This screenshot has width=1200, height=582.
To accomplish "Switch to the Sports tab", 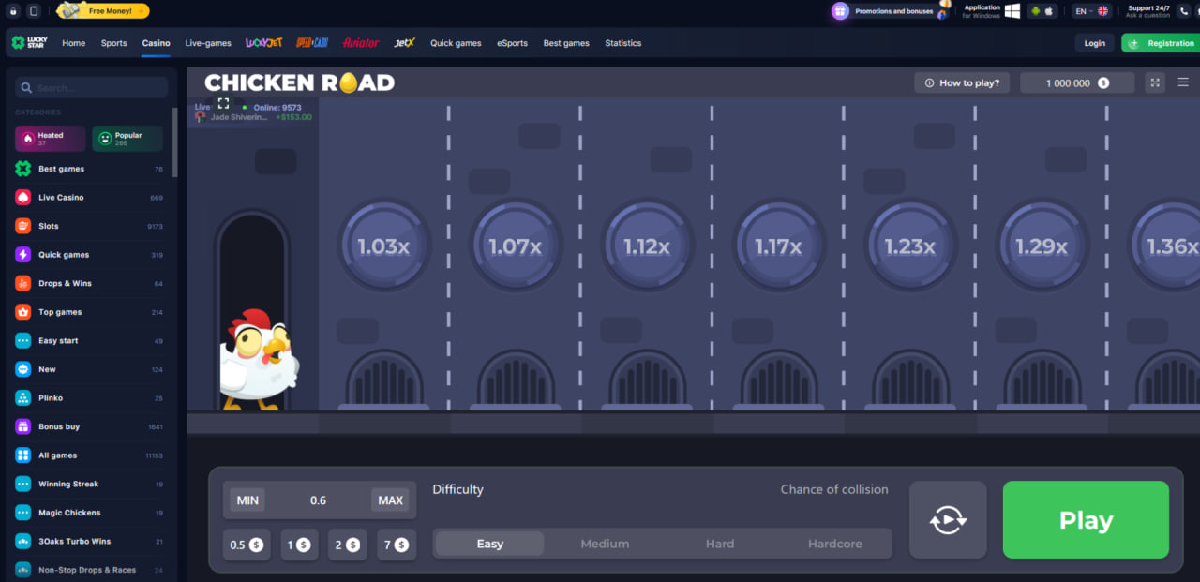I will [x=114, y=43].
